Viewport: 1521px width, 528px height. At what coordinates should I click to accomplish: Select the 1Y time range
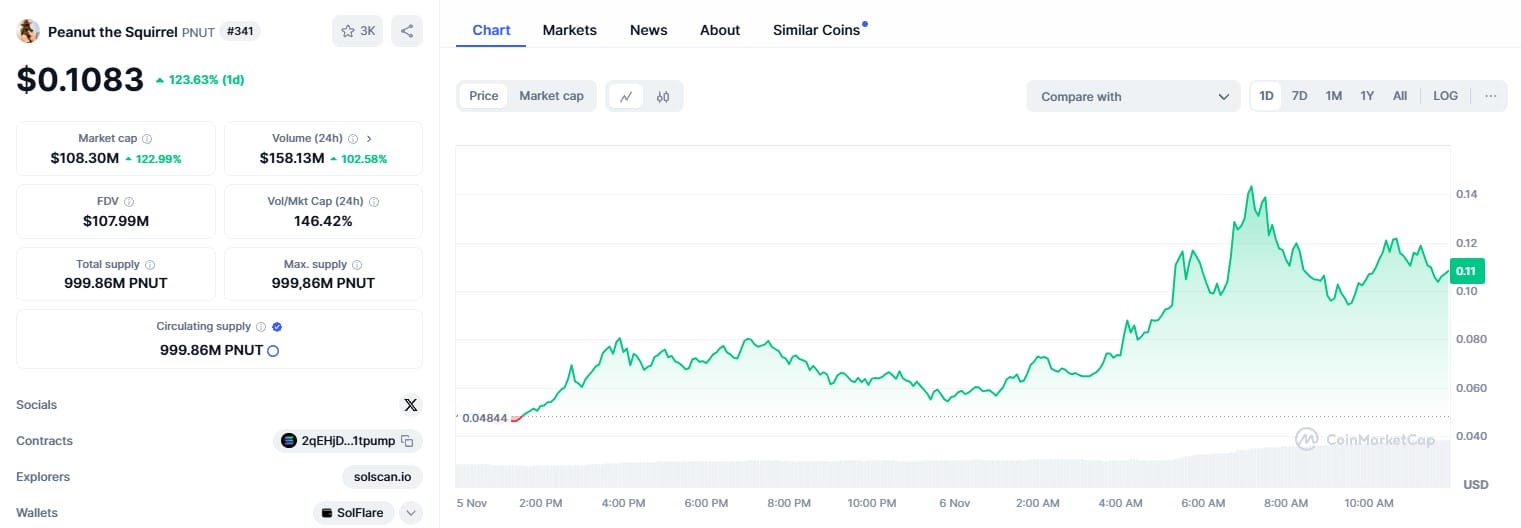point(1367,96)
